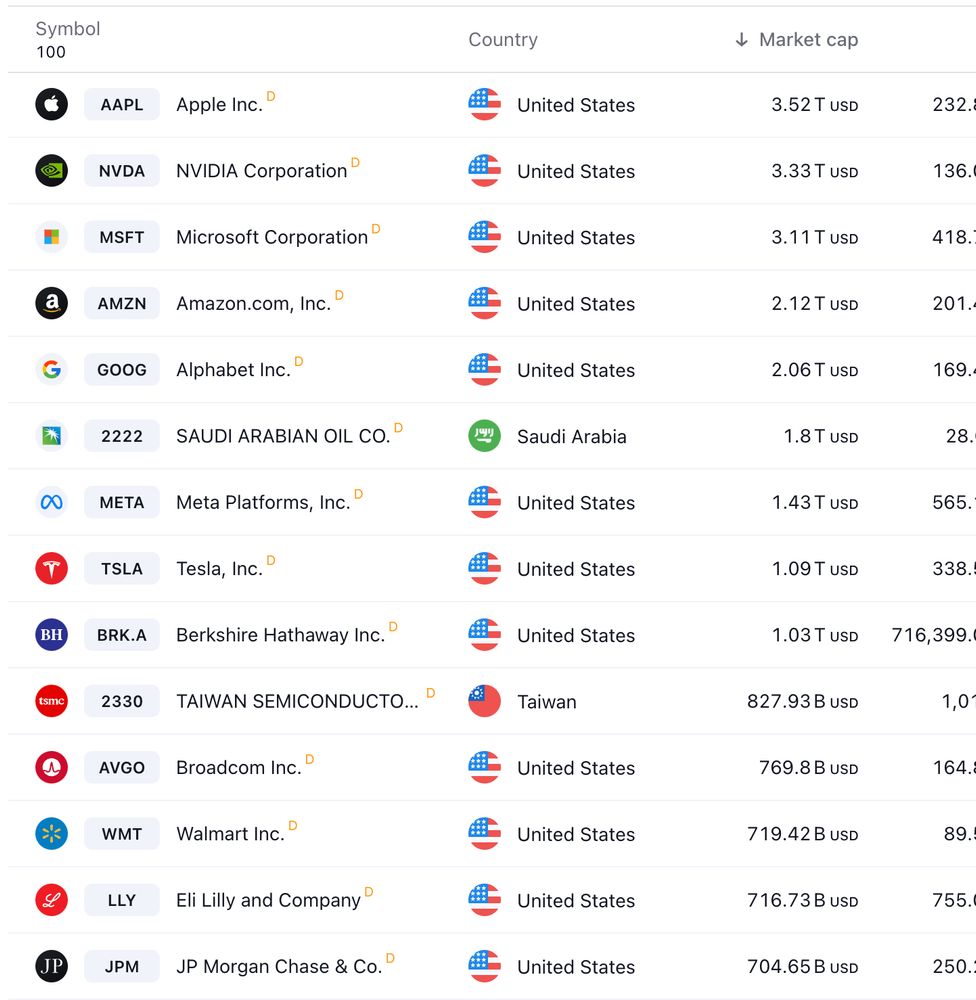Open the JP Morgan Chase & Co. link
The image size is (976, 1000).
point(279,967)
